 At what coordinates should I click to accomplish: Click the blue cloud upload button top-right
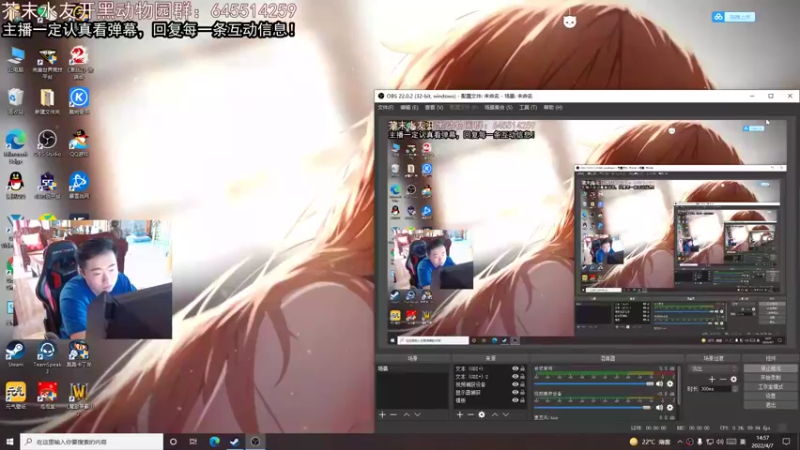coord(733,17)
